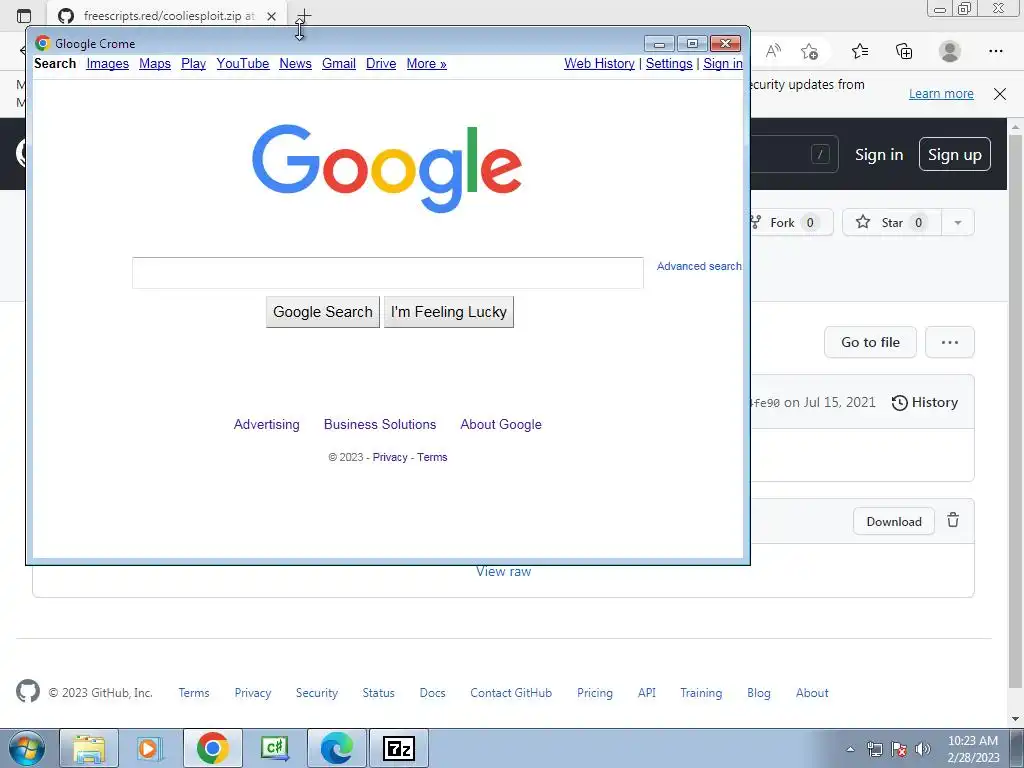Select the bold Search item in the top bar
Image resolution: width=1024 pixels, height=768 pixels.
click(x=55, y=63)
